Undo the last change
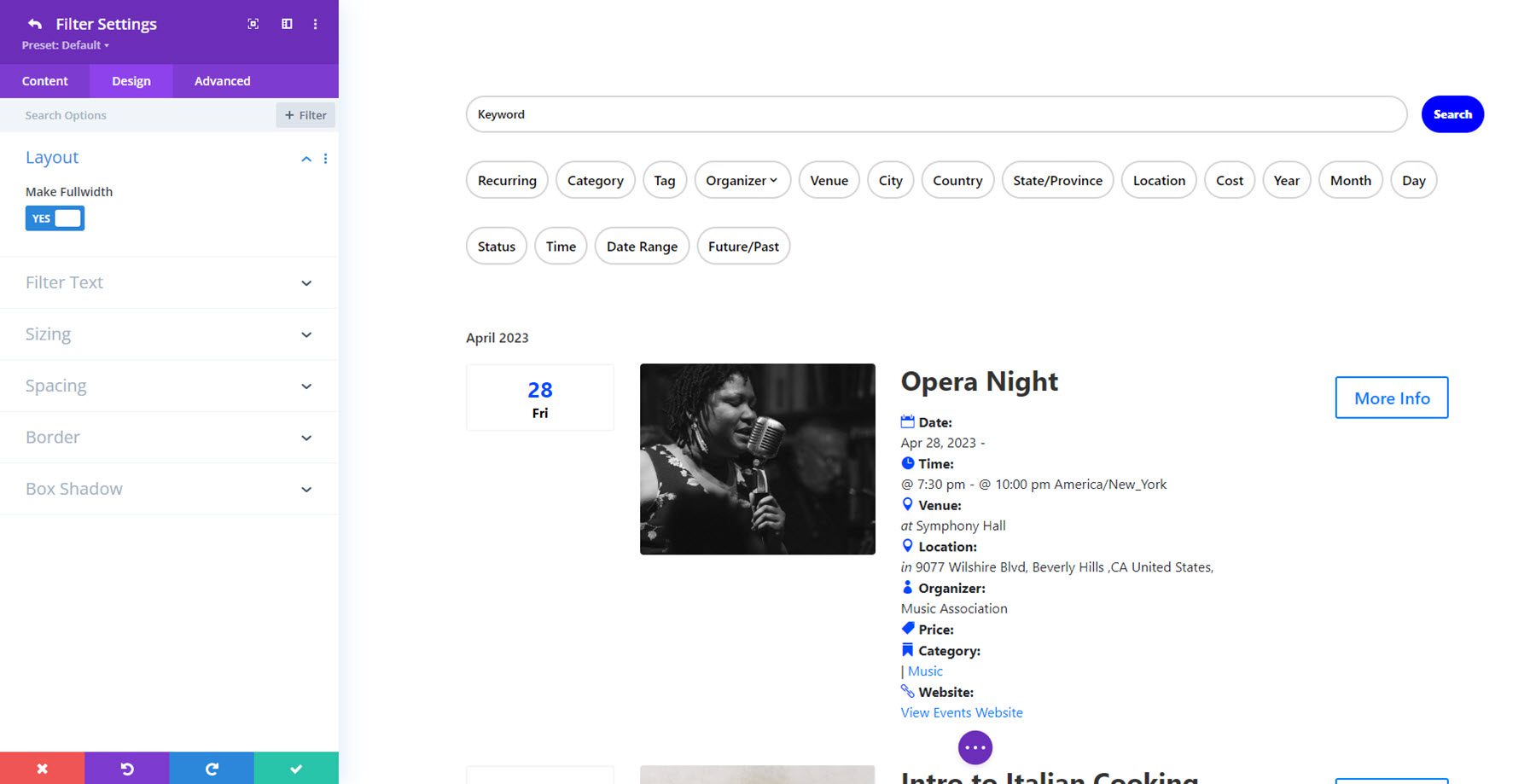Screen dimensions: 1536x784 coord(126,768)
